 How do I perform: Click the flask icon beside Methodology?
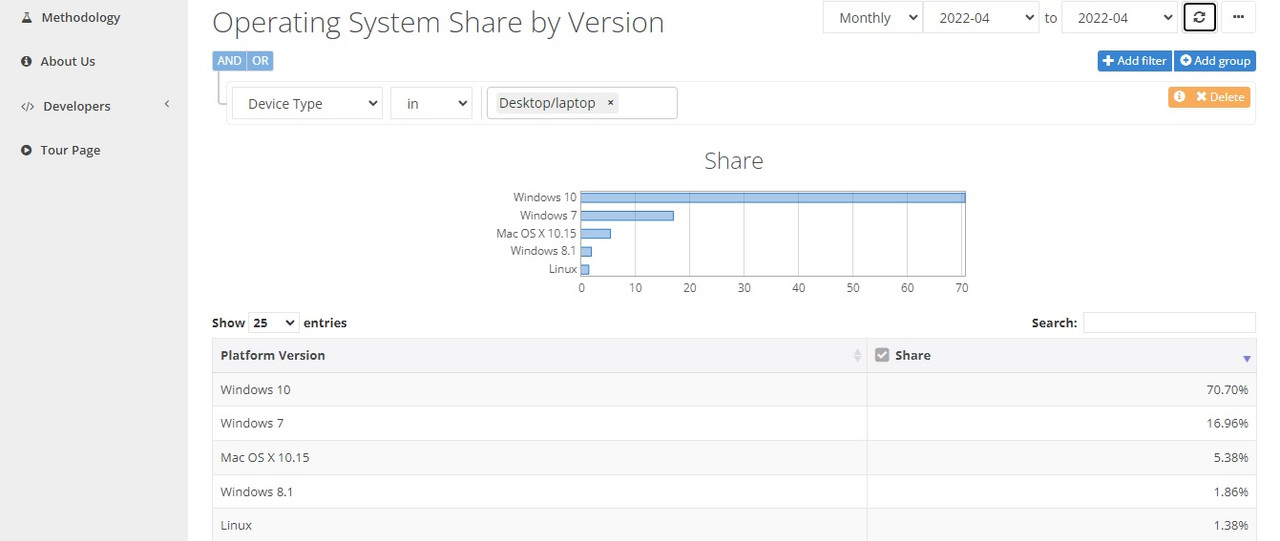(27, 17)
